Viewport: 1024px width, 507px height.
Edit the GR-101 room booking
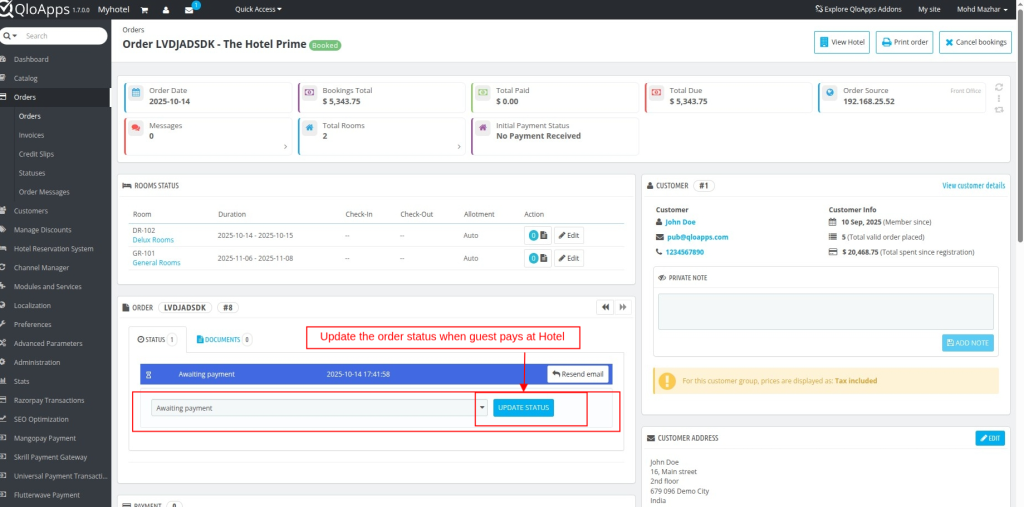pyautogui.click(x=568, y=258)
